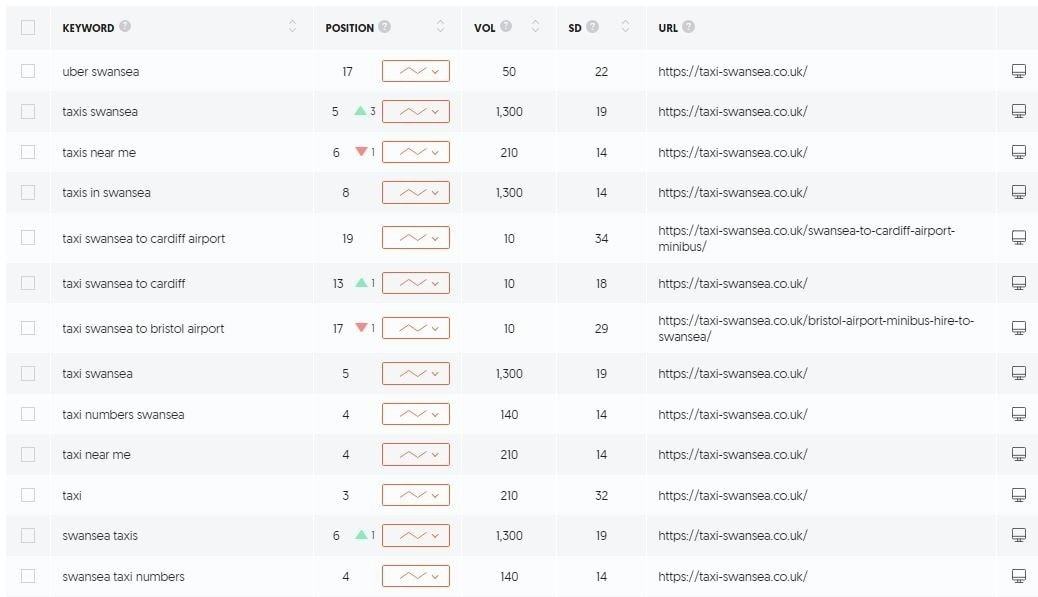Viewport: 1038px width, 597px height.
Task: Select checkbox for taxi numbers swansea row
Action: click(x=28, y=414)
